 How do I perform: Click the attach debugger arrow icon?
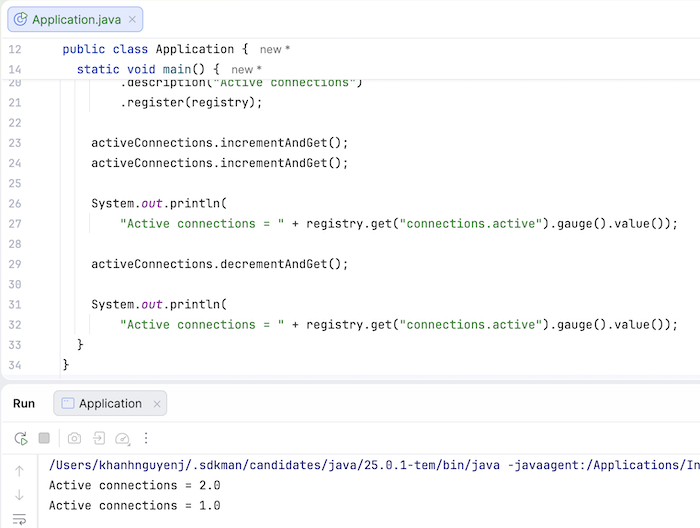click(x=99, y=438)
